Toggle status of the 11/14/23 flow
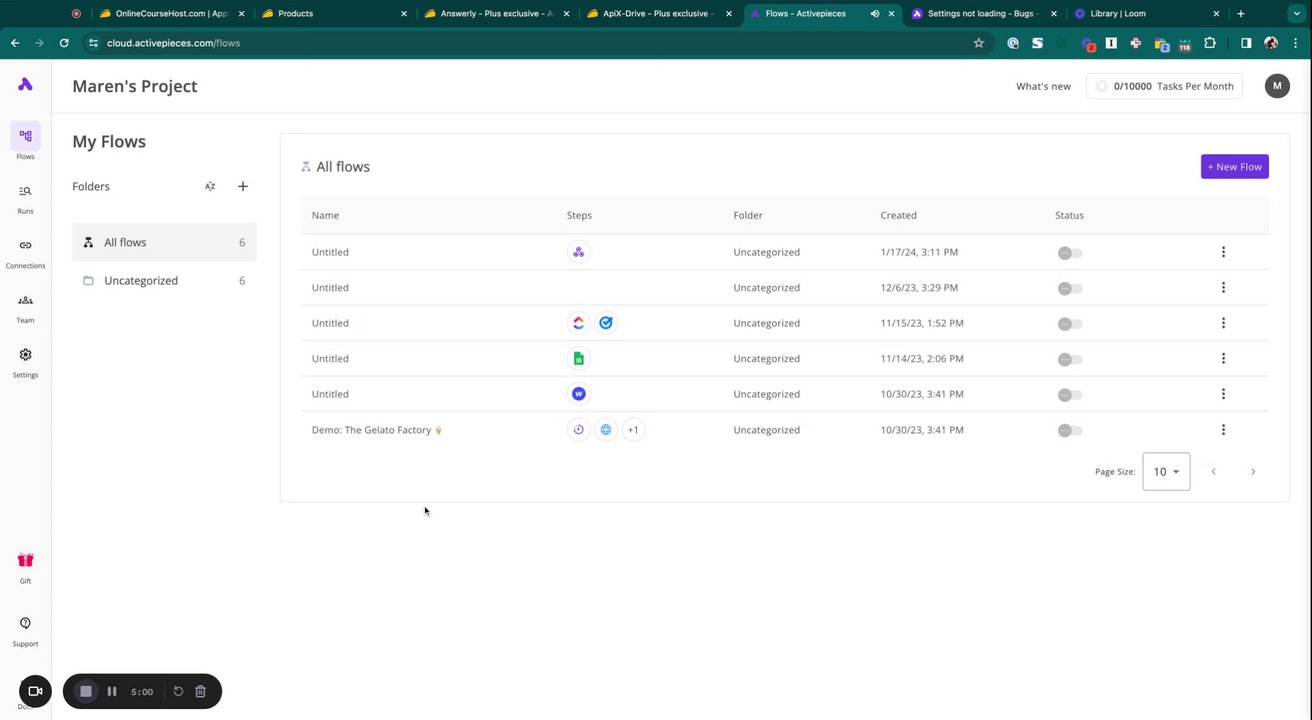Image resolution: width=1312 pixels, height=720 pixels. coord(1070,359)
